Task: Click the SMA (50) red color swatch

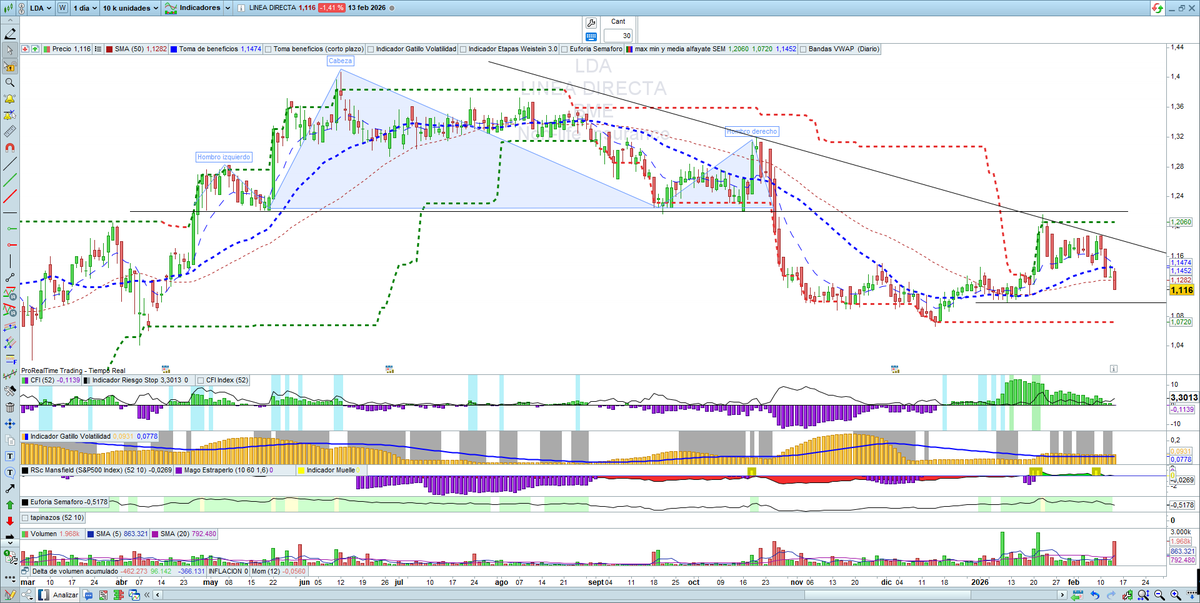Action: pos(109,49)
